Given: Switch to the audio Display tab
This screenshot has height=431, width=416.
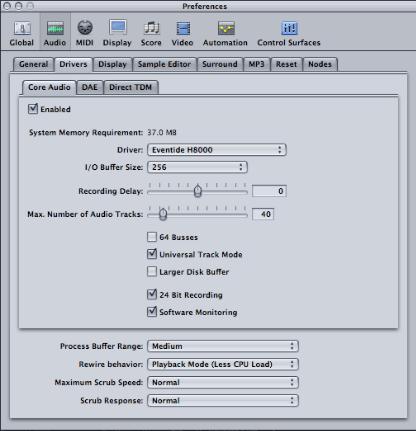Looking at the screenshot, I should (x=113, y=64).
